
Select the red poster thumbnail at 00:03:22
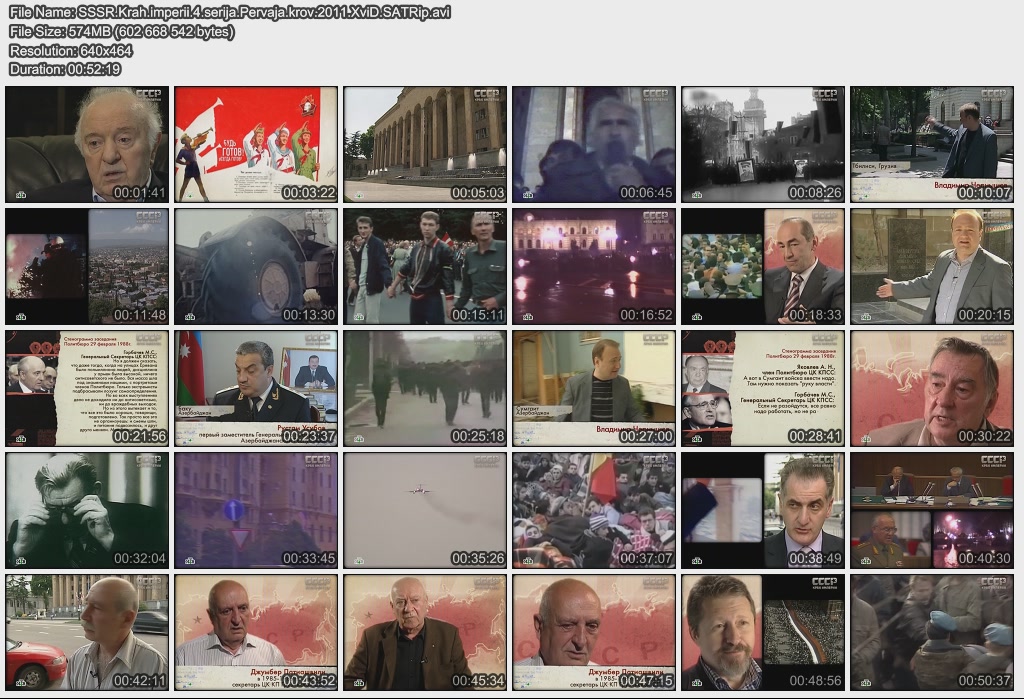click(x=256, y=144)
